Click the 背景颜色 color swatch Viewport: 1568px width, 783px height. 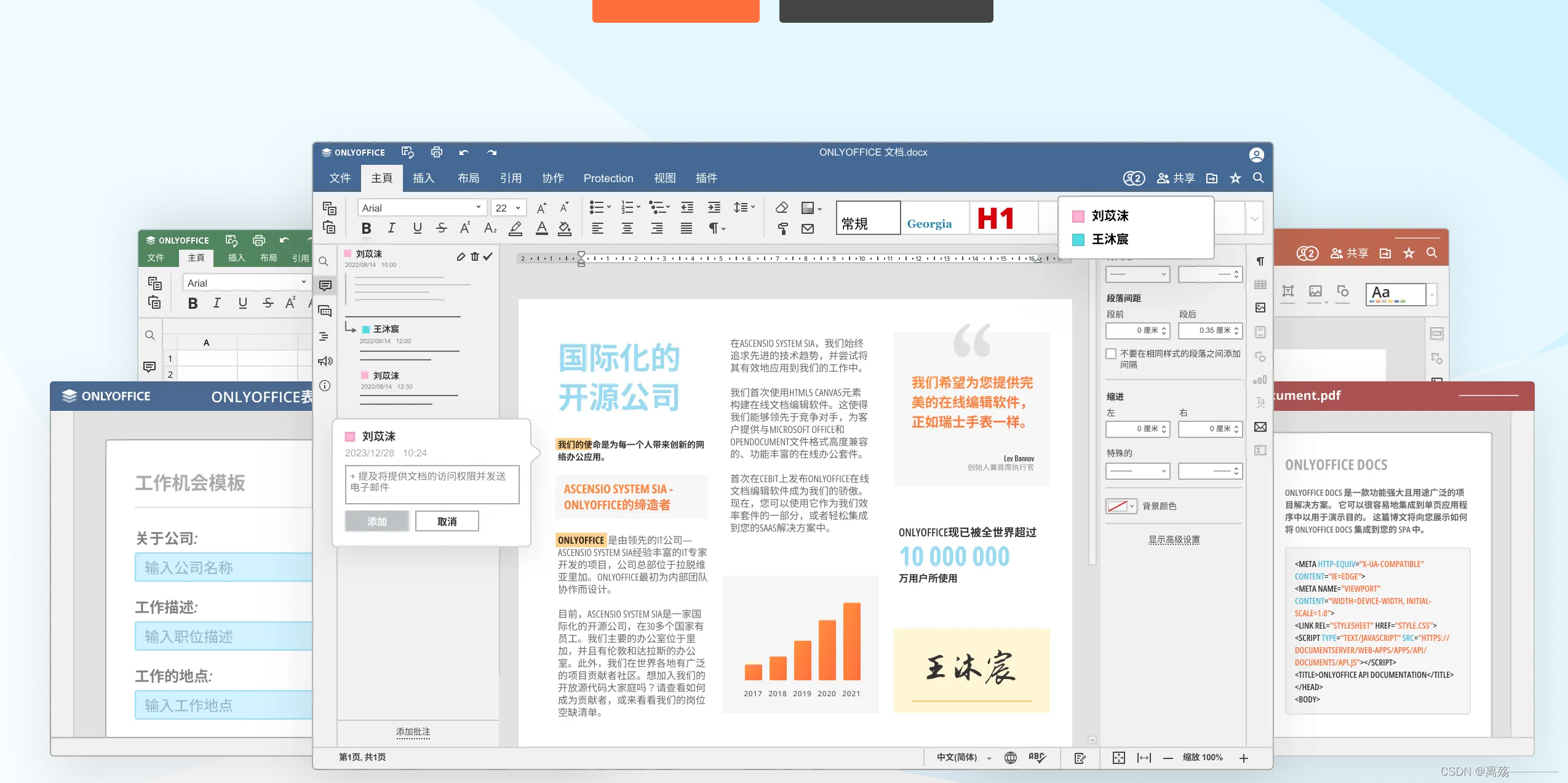coord(1117,506)
